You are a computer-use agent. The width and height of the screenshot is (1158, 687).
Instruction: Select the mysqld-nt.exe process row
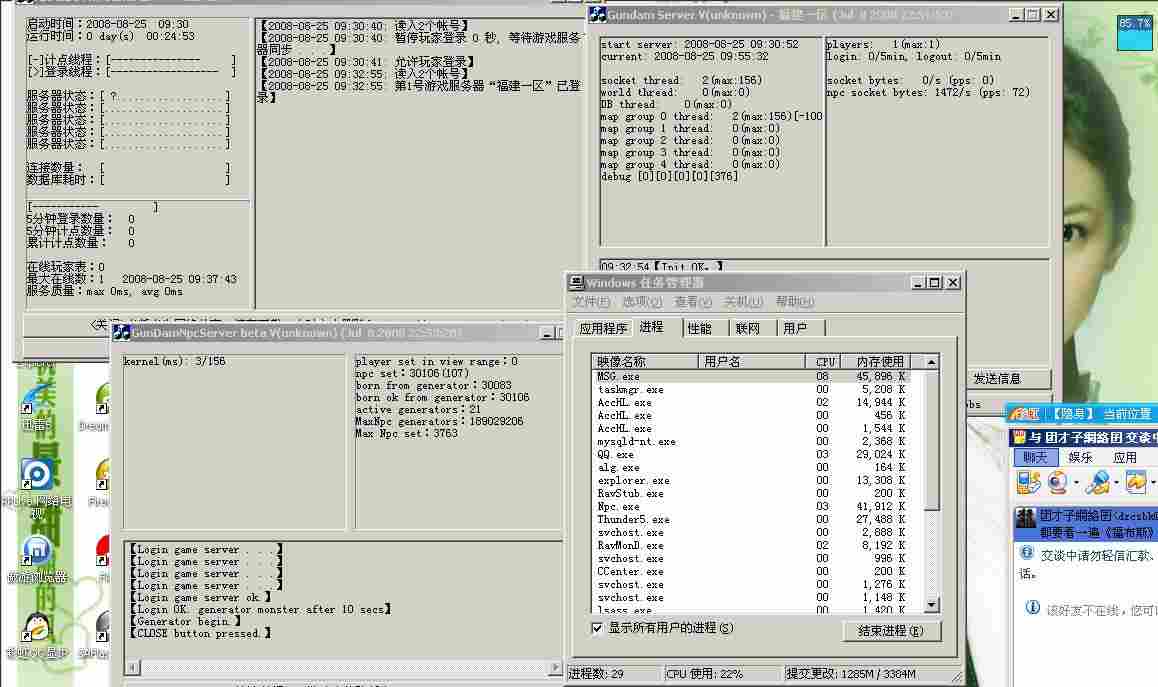point(636,441)
